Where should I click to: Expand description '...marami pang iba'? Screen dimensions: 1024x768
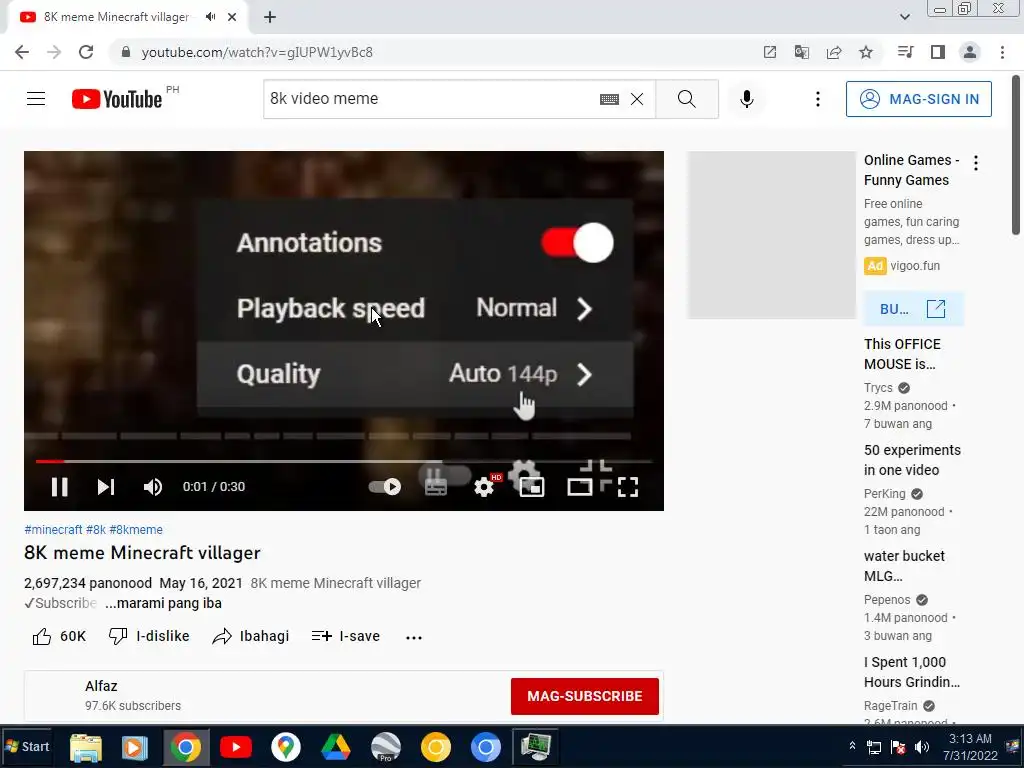click(x=163, y=603)
